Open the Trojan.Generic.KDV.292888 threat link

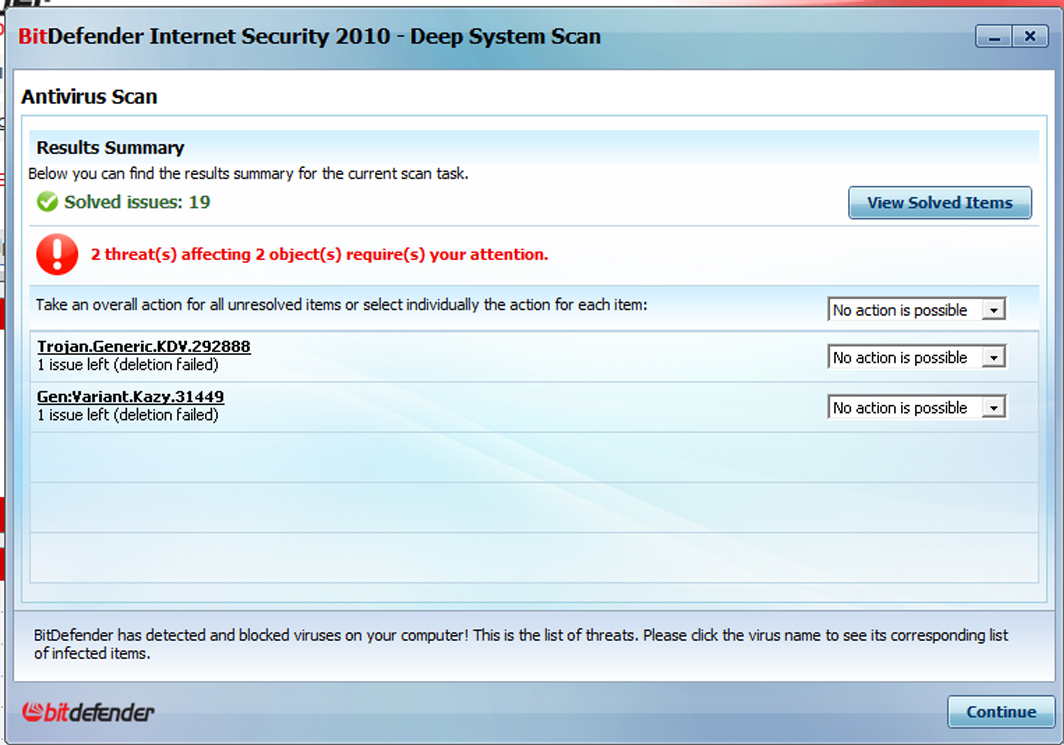tap(144, 346)
